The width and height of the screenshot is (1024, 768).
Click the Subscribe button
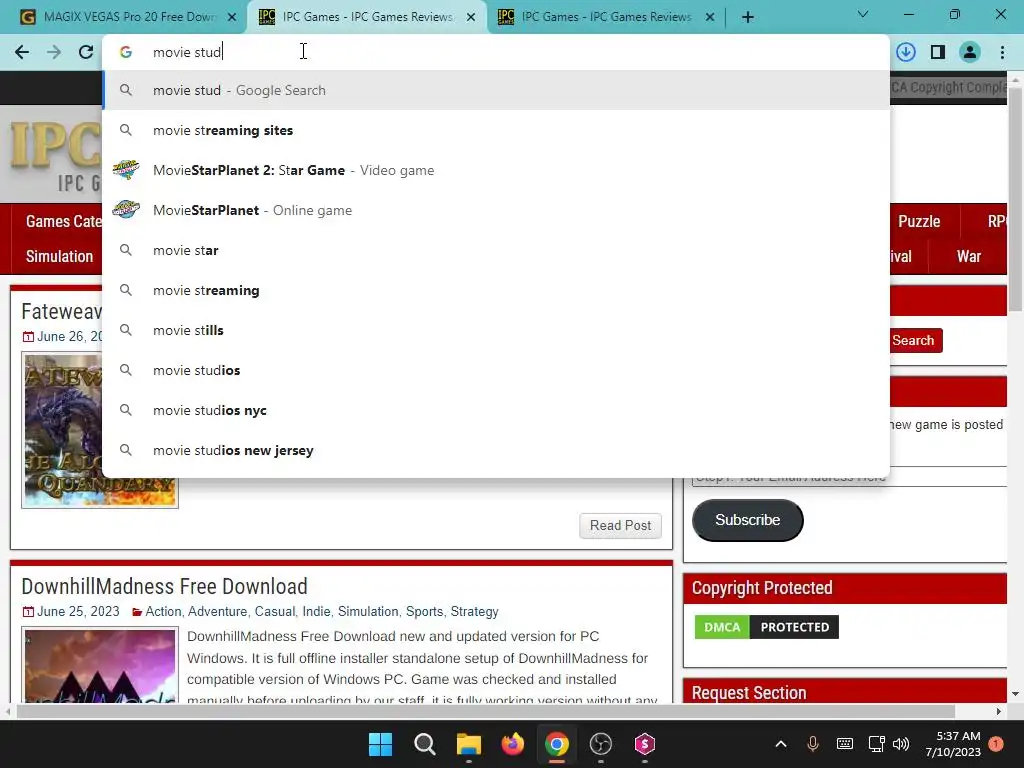click(748, 520)
